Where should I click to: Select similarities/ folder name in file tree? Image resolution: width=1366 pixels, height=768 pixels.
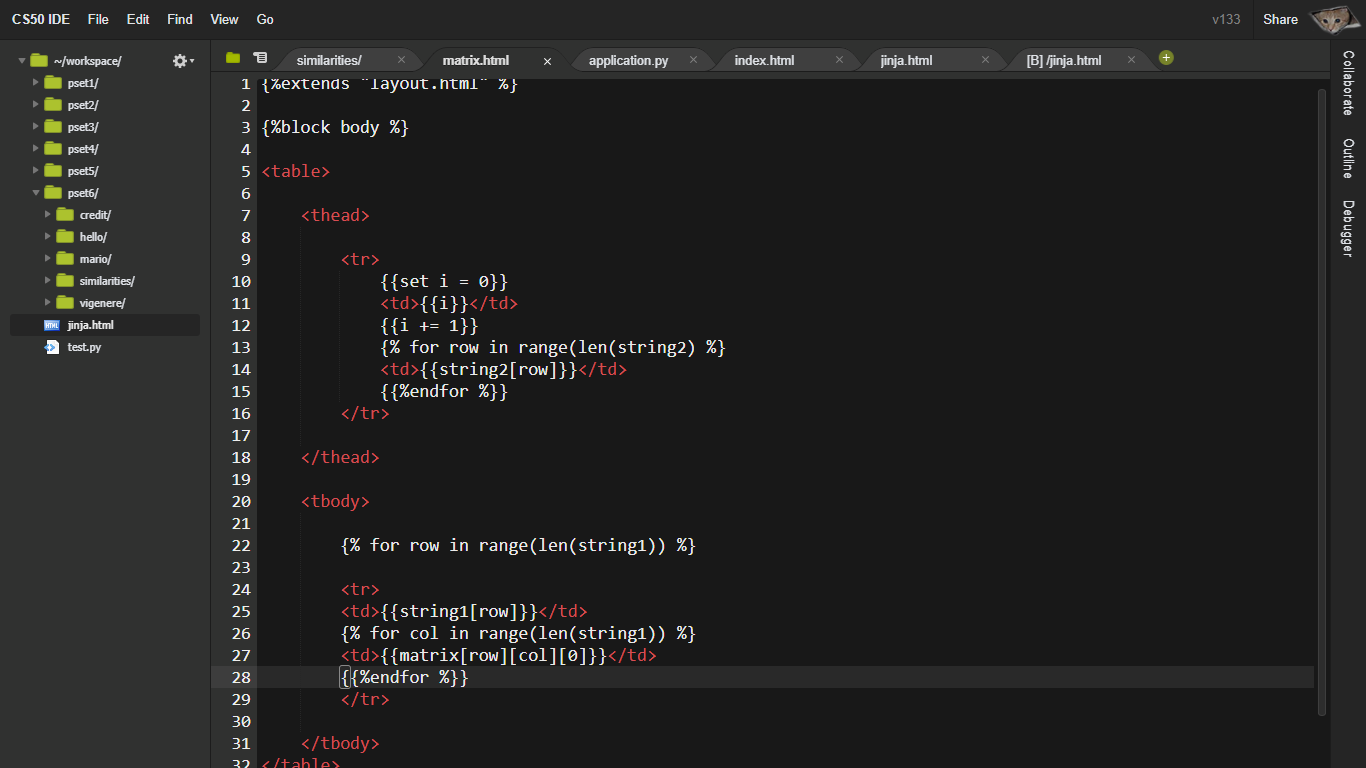coord(107,281)
